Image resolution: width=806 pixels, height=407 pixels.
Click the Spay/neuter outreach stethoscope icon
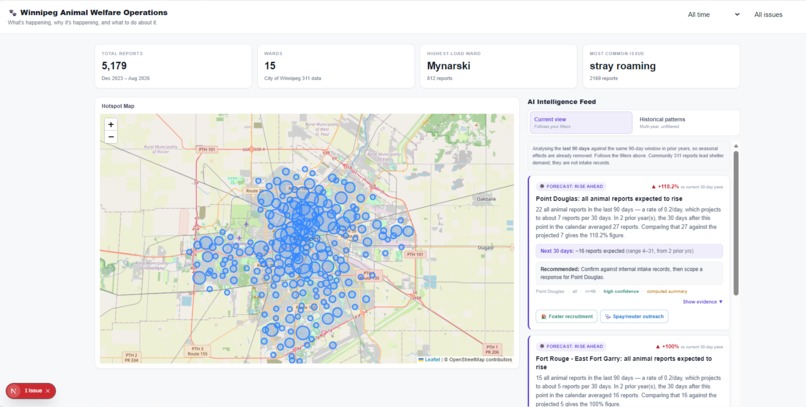click(x=608, y=317)
